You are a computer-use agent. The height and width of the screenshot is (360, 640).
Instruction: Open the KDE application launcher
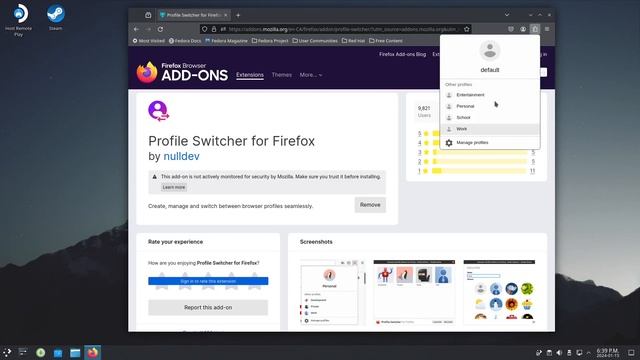pos(7,352)
